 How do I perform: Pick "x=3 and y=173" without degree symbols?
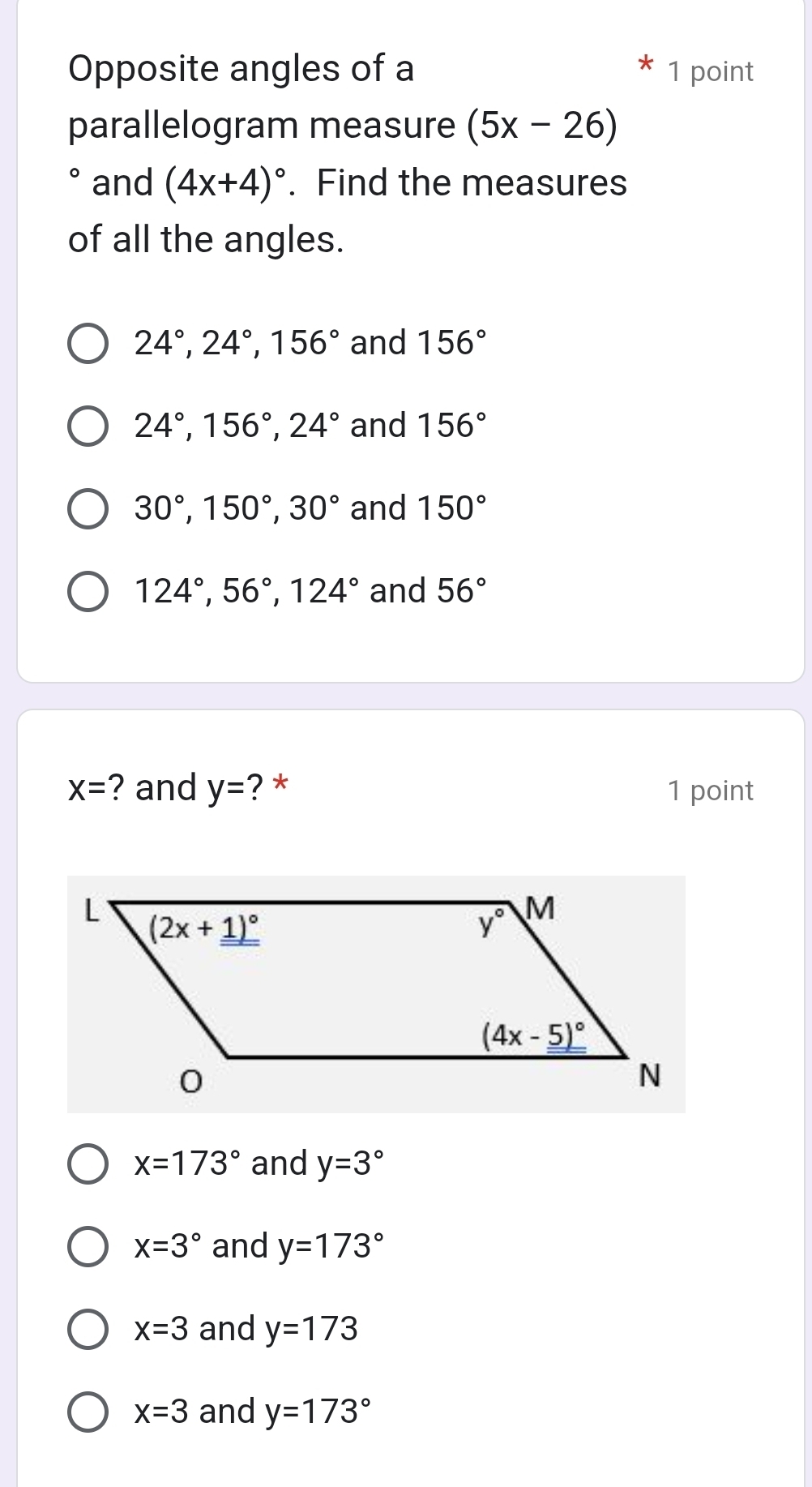(x=88, y=1330)
